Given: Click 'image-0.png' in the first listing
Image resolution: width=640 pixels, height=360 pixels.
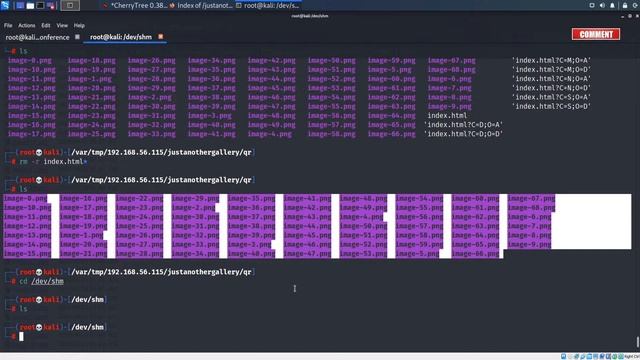Looking at the screenshot, I should point(30,60).
